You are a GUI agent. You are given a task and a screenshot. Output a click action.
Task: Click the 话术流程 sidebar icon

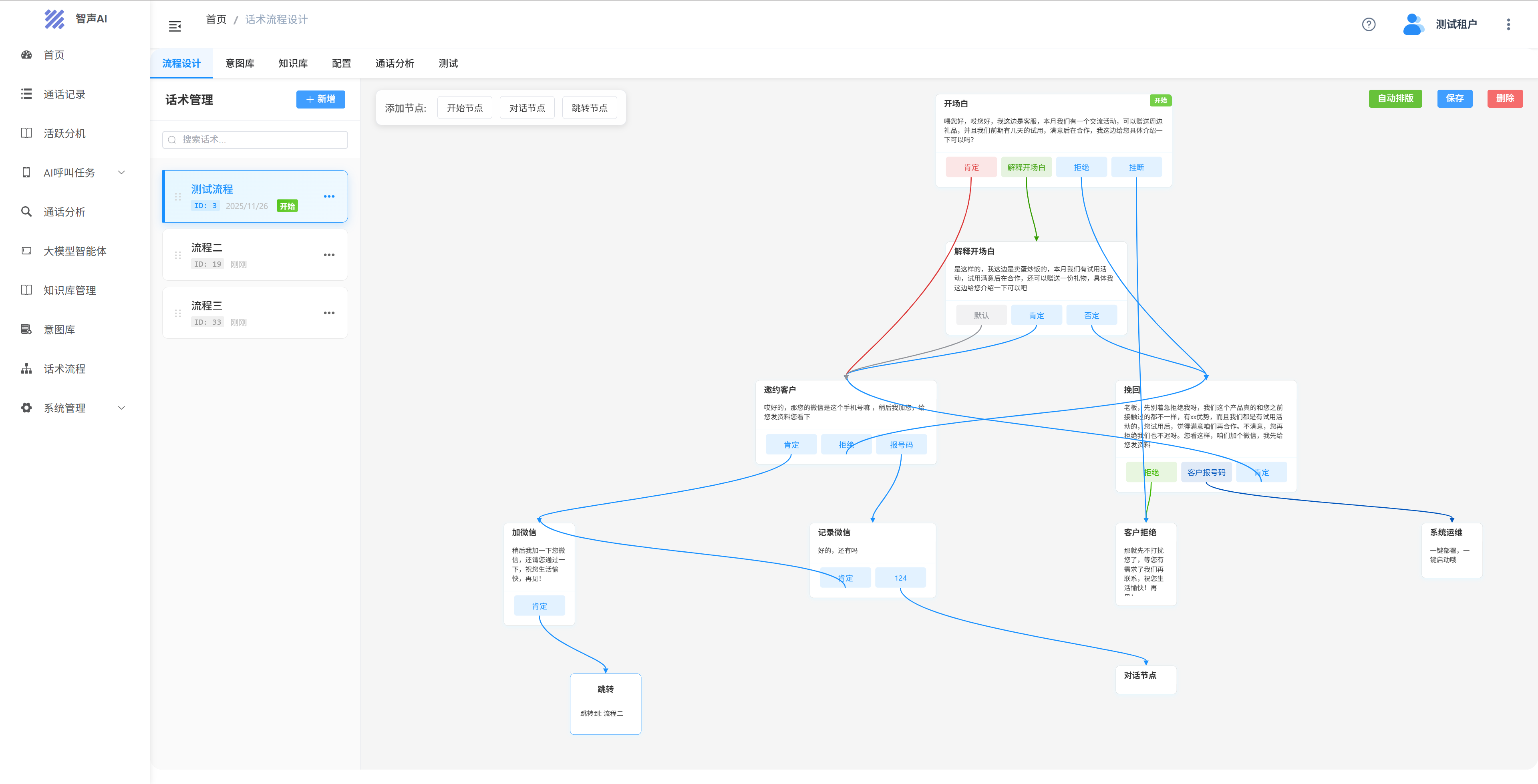coord(26,368)
